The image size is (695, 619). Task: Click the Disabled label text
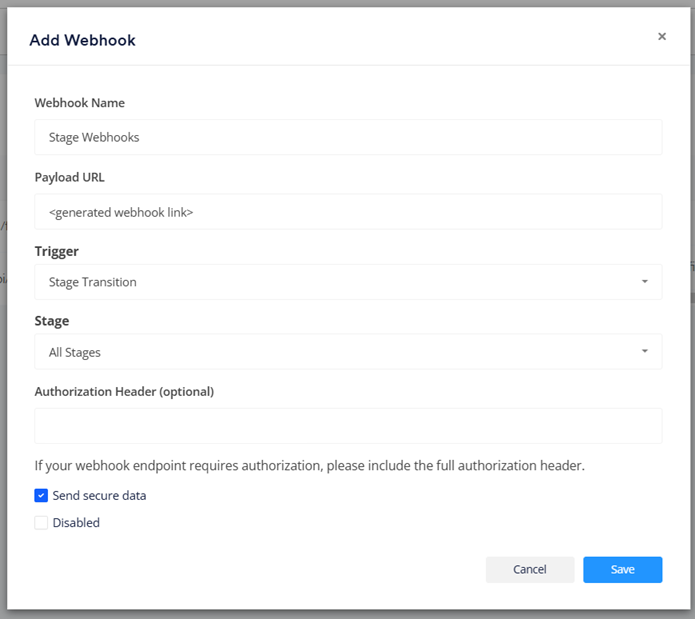pyautogui.click(x=76, y=523)
